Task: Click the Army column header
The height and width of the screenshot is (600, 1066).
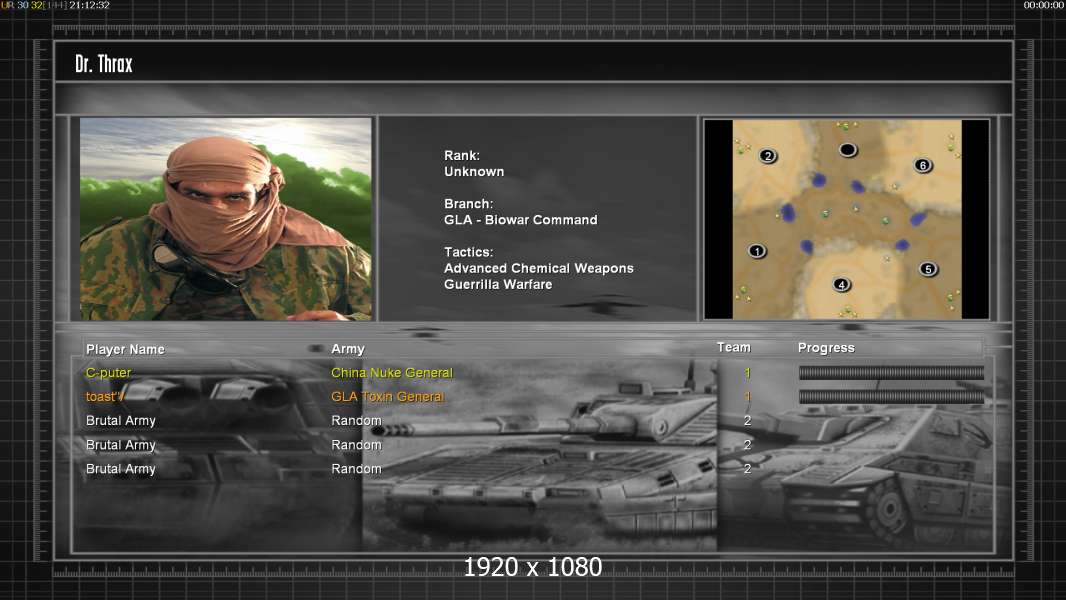Action: coord(348,349)
